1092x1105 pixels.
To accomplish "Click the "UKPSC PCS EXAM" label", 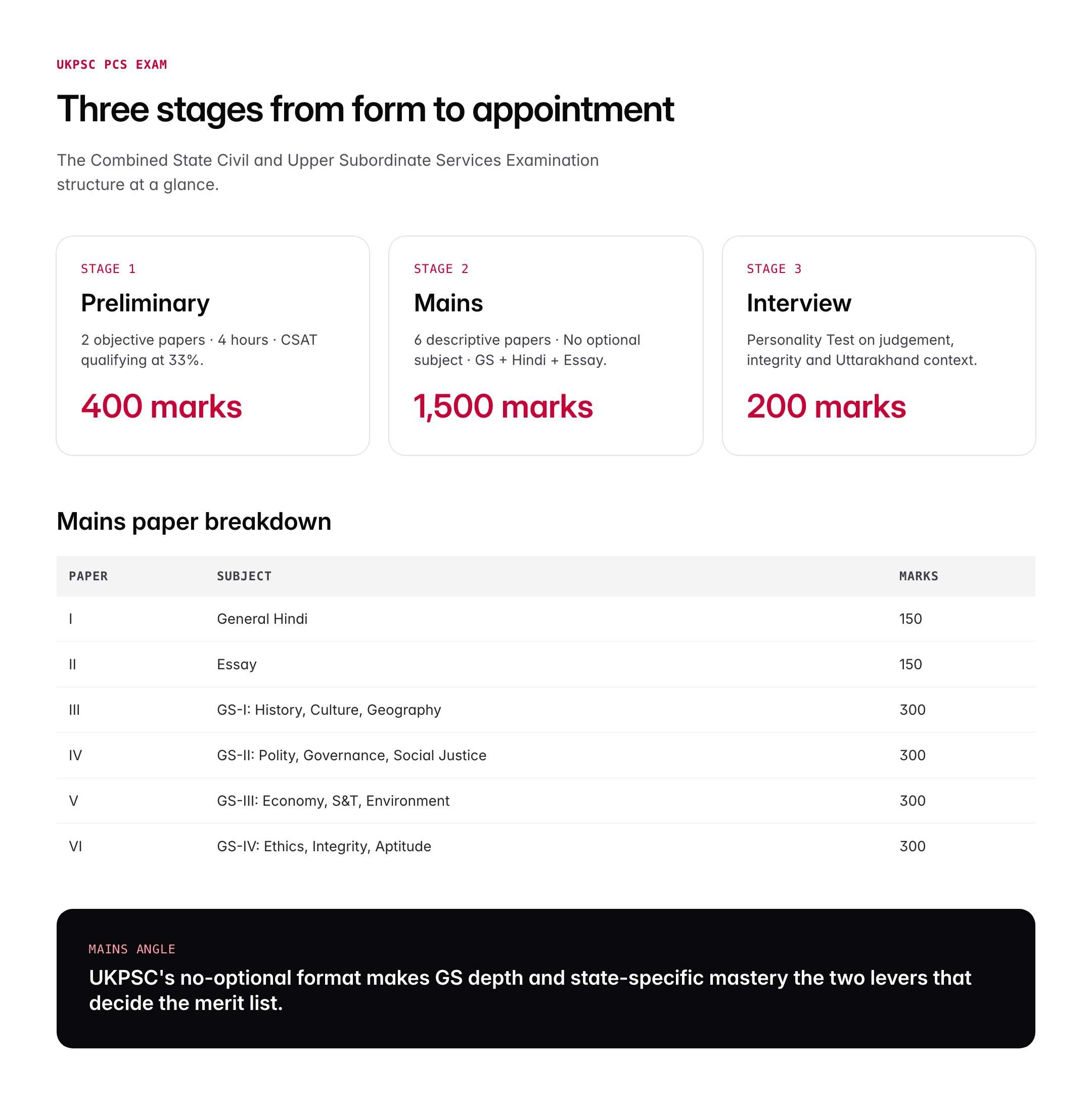I will point(112,65).
